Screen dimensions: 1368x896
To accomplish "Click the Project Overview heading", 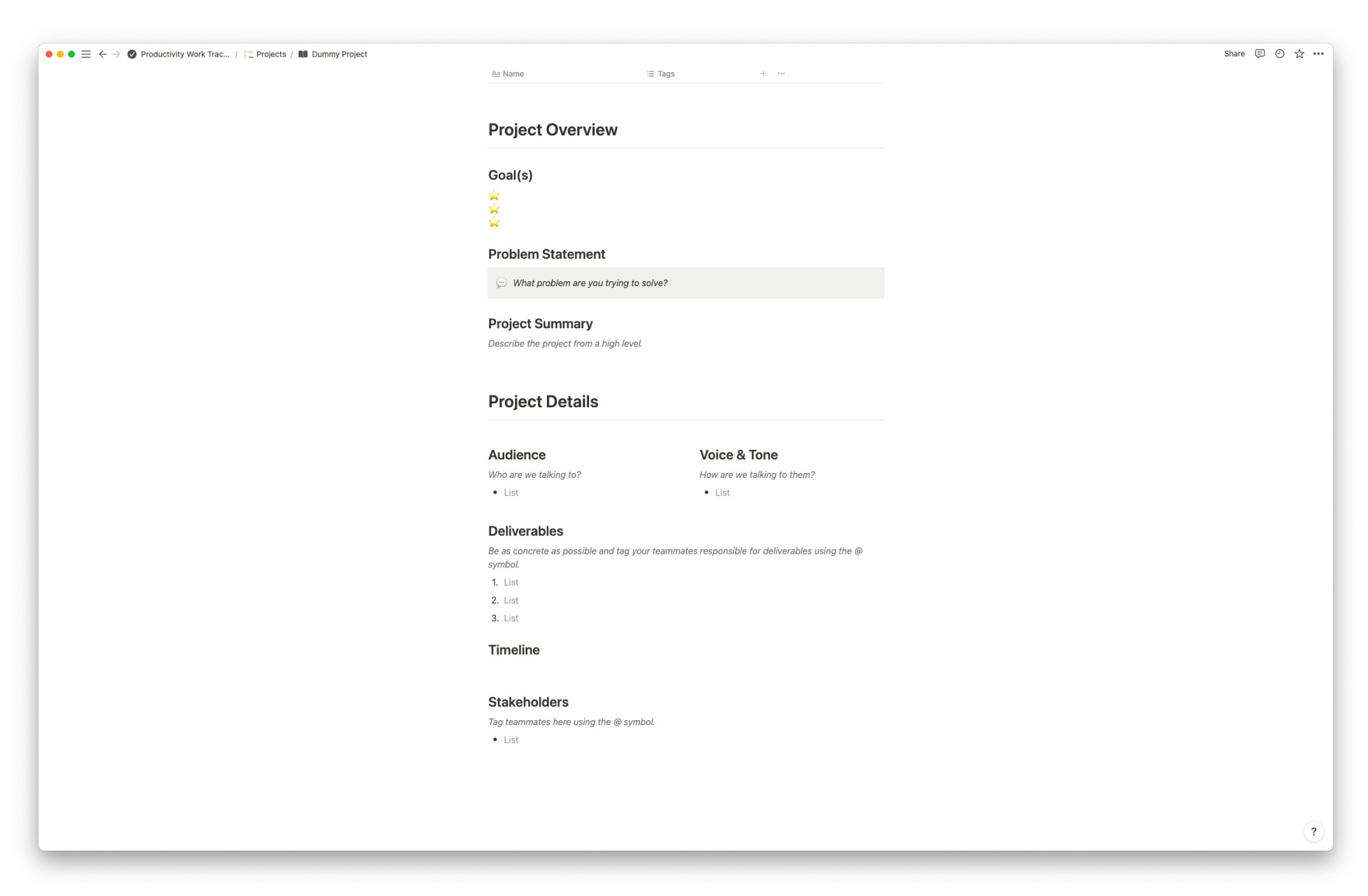I will pyautogui.click(x=553, y=130).
